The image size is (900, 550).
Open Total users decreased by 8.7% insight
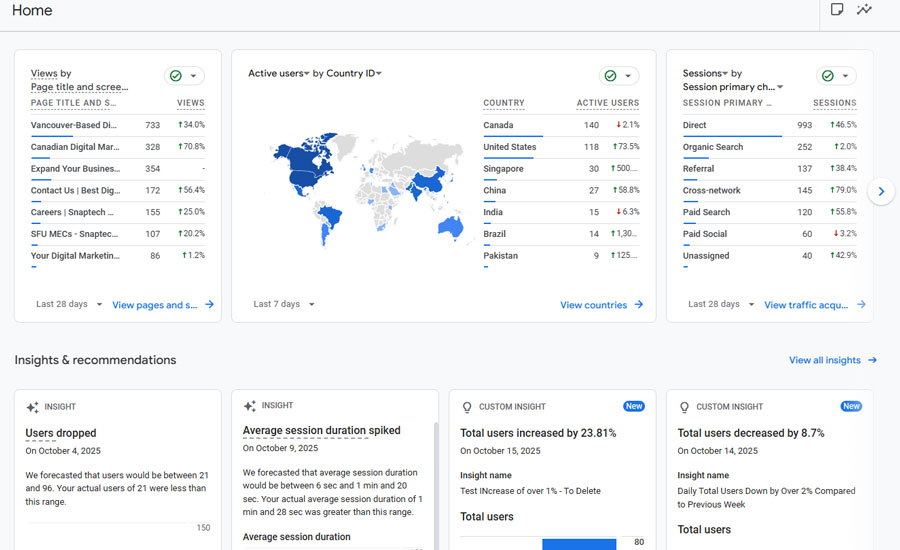tap(751, 433)
